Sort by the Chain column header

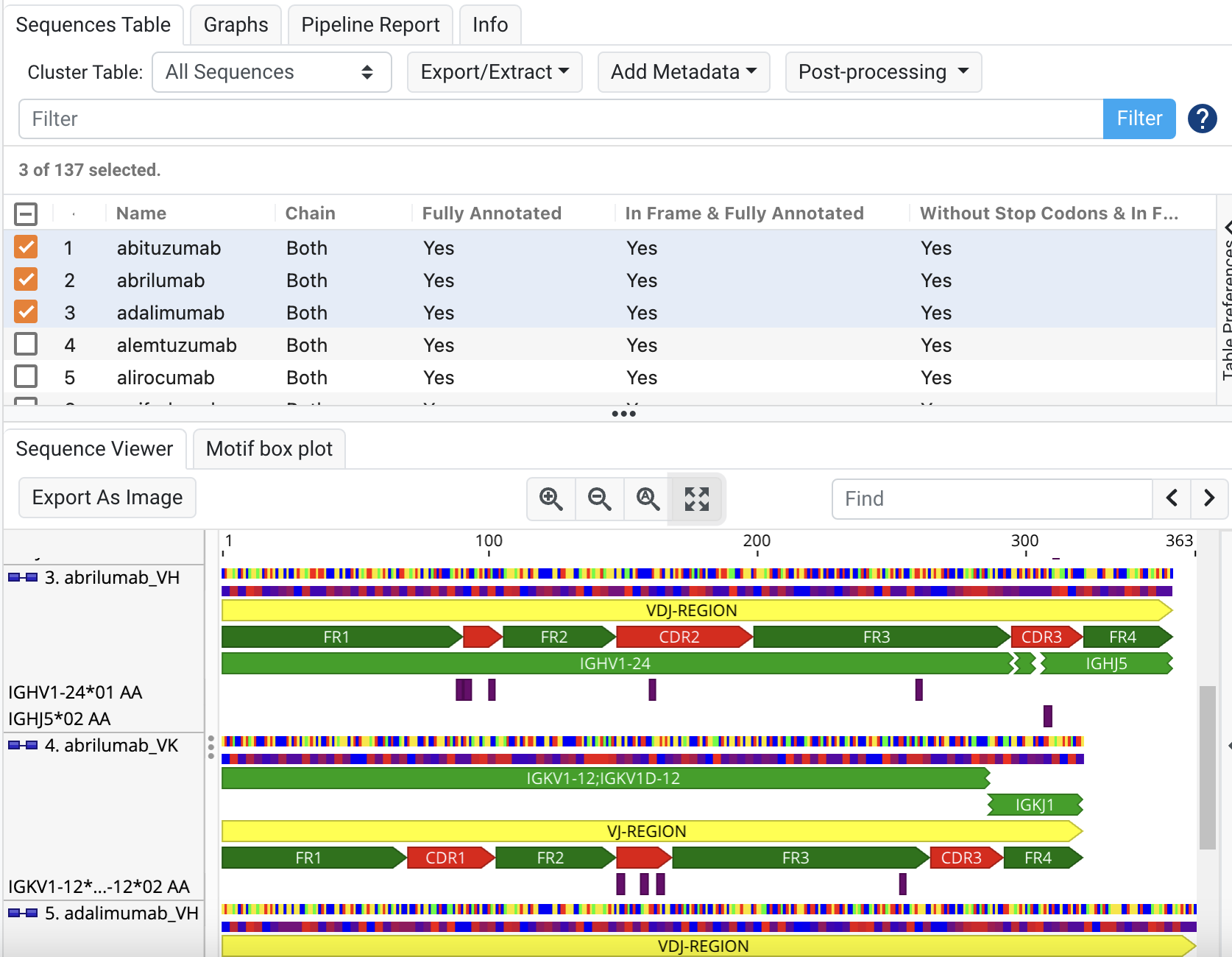310,213
